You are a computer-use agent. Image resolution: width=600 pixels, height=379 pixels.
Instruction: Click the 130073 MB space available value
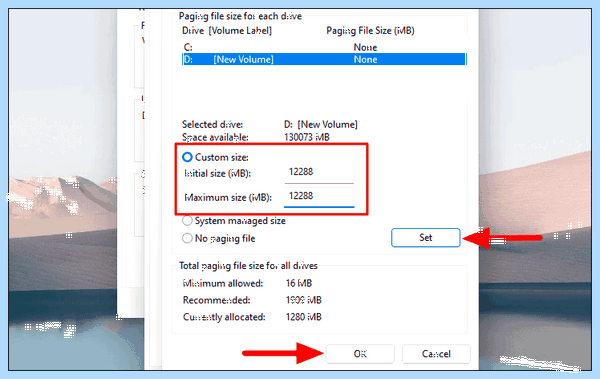click(x=307, y=137)
